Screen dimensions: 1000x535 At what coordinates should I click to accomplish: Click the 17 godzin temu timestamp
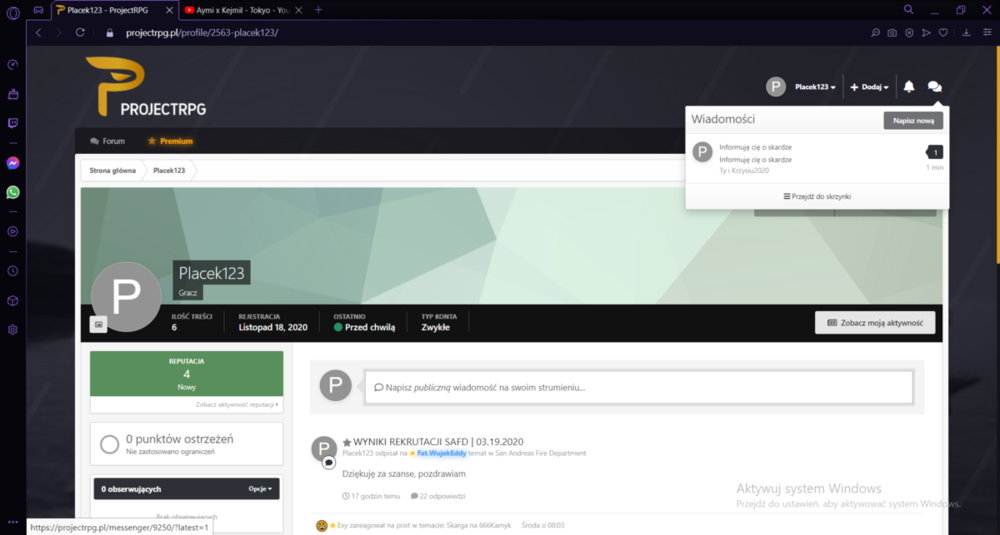[371, 496]
